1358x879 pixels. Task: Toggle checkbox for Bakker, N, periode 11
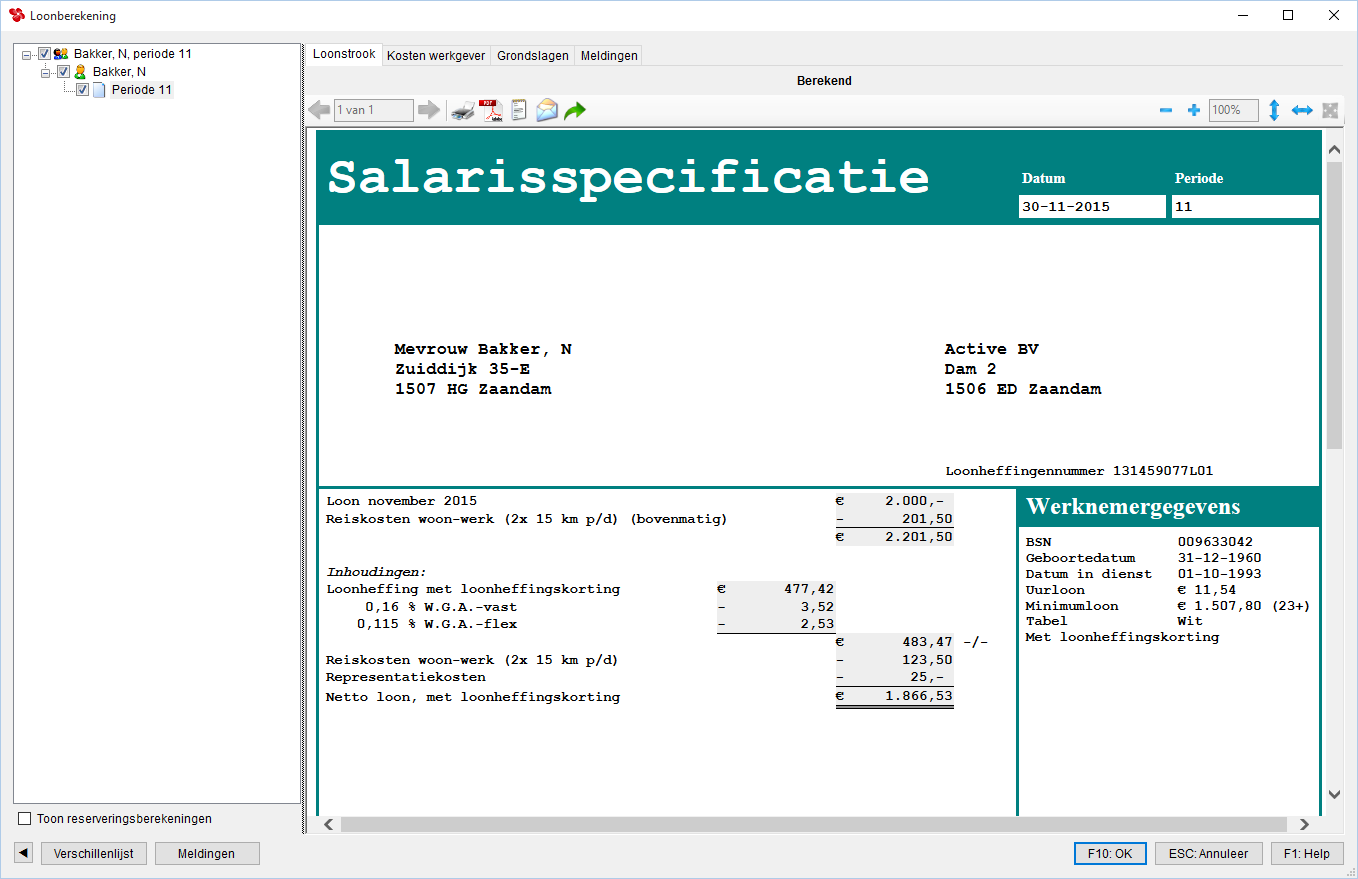(x=44, y=54)
